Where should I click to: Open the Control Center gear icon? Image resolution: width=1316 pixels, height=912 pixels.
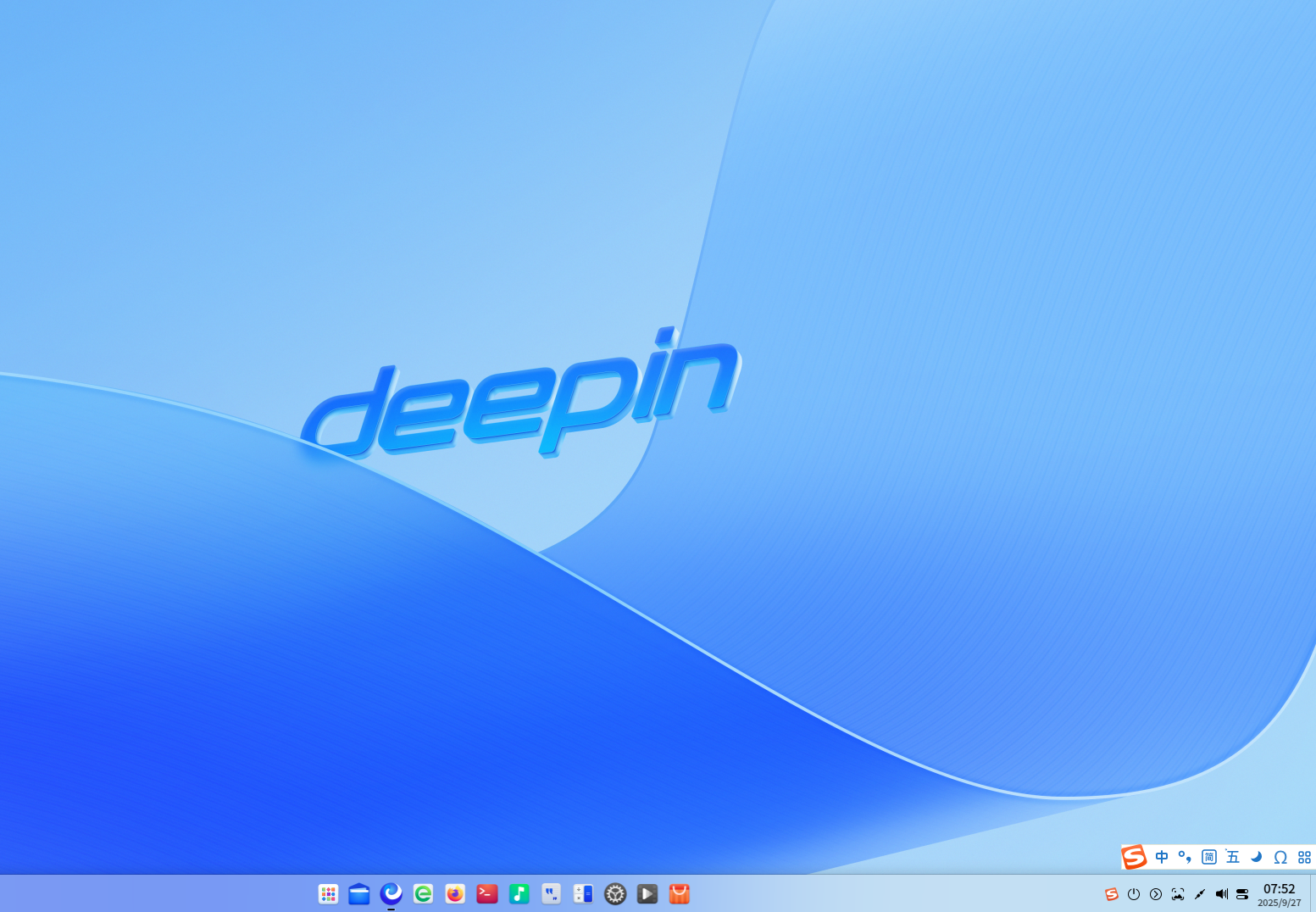(x=615, y=893)
